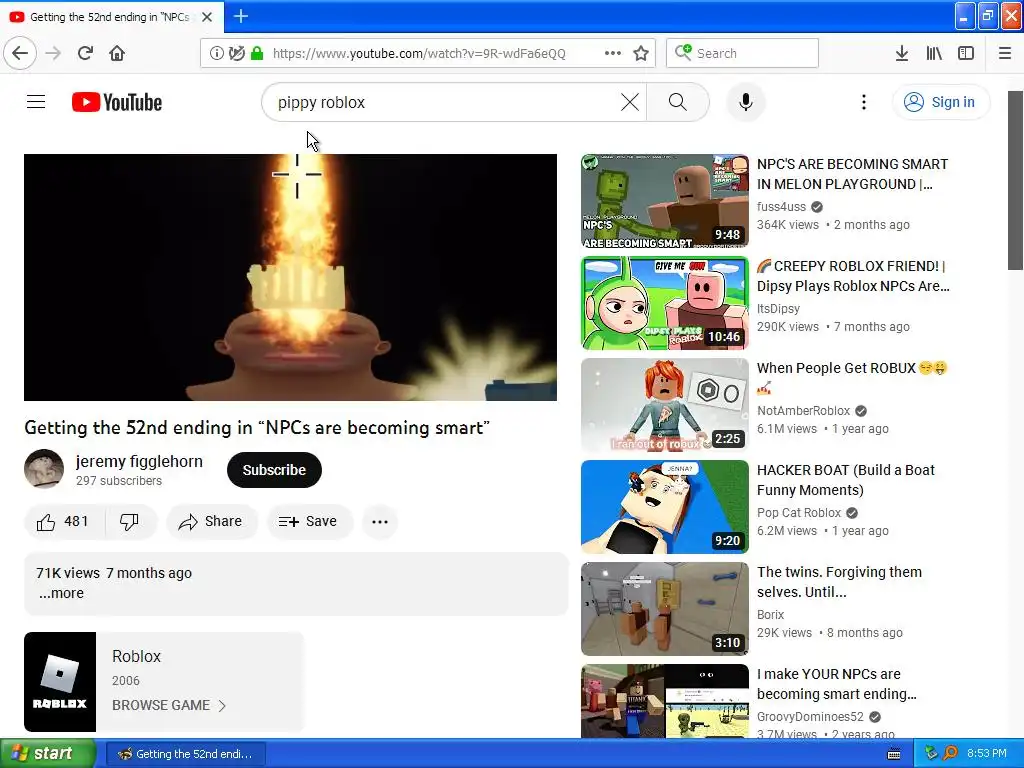Open 'I make YOUR NPCs are becoming smart' title
This screenshot has height=768, width=1024.
tap(837, 684)
